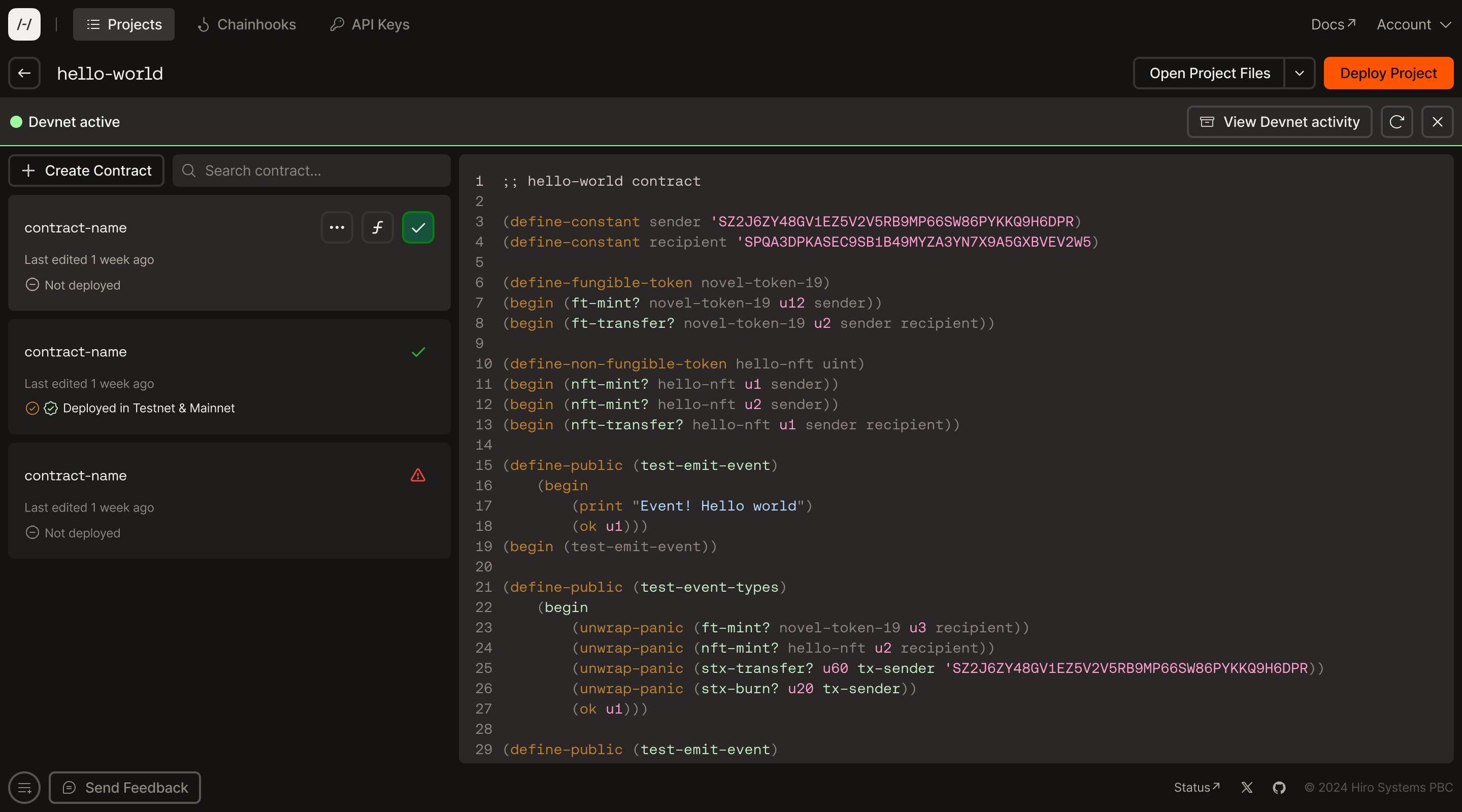Toggle the green checkmark on first contract

(418, 227)
